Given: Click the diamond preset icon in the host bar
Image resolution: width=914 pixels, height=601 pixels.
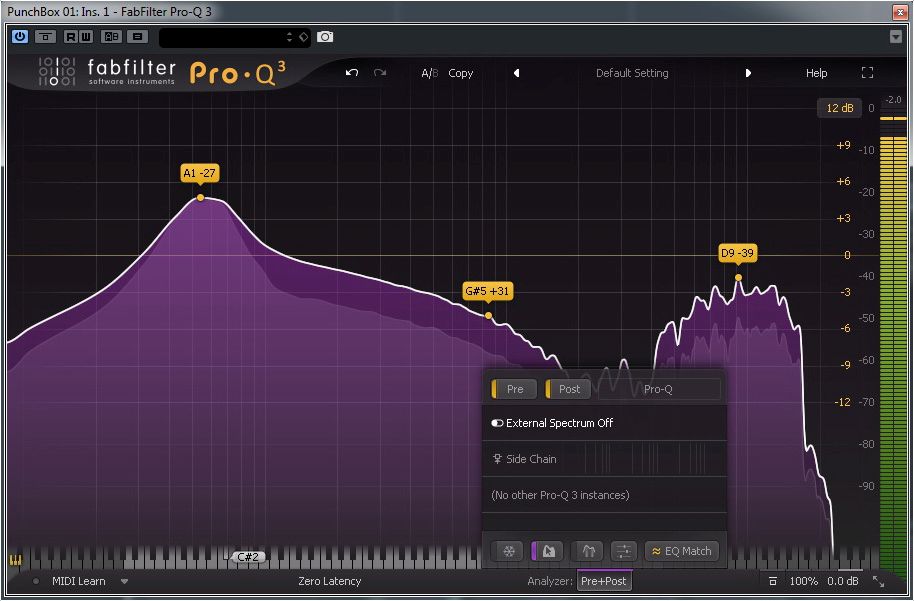Looking at the screenshot, I should pyautogui.click(x=303, y=37).
